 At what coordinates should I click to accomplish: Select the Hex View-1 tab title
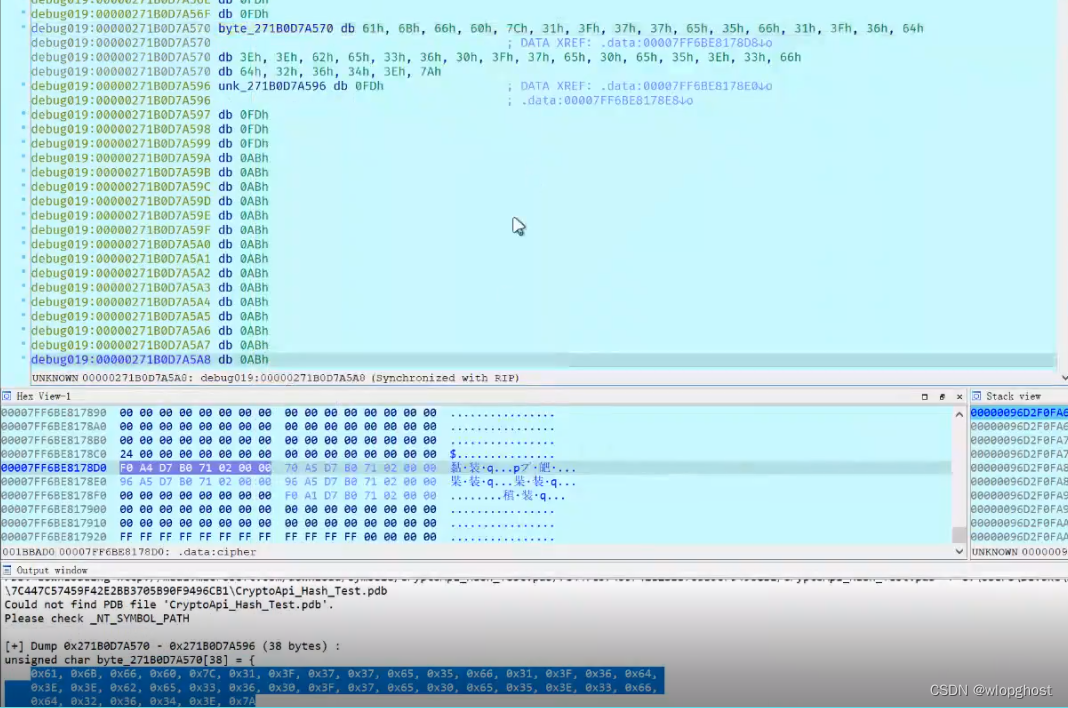[43, 396]
